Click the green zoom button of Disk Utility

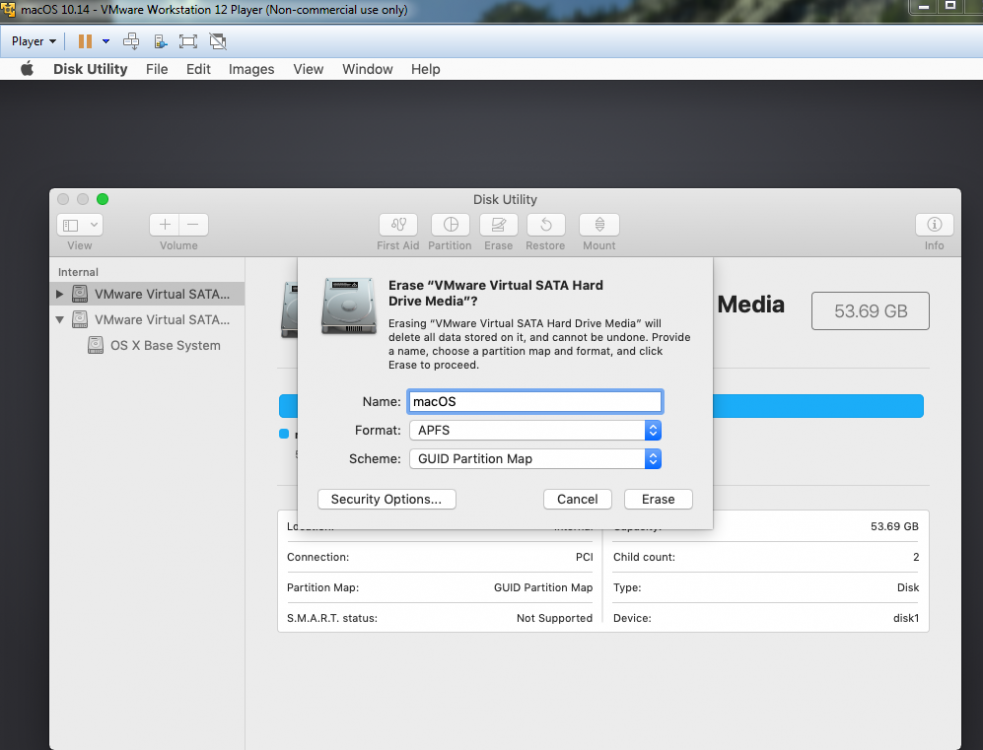click(x=102, y=199)
